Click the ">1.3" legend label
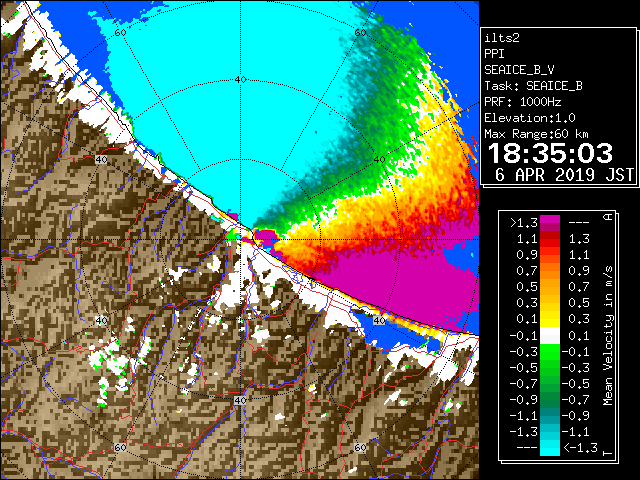This screenshot has width=640, height=480. [524, 223]
